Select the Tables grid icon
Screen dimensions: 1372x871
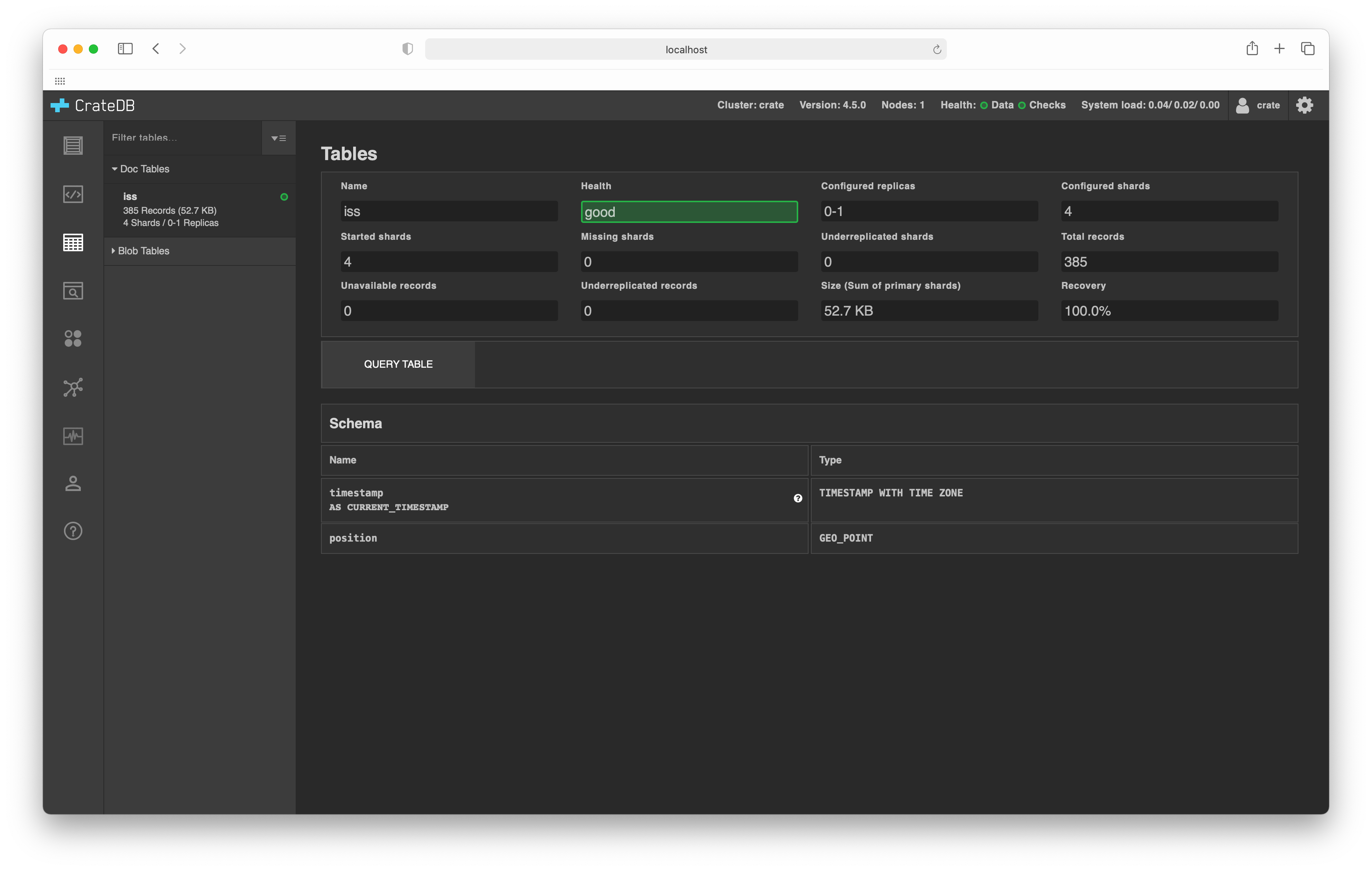(x=73, y=243)
